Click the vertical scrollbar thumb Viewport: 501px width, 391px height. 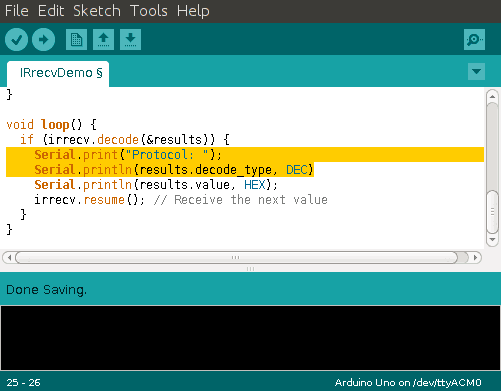pos(492,211)
